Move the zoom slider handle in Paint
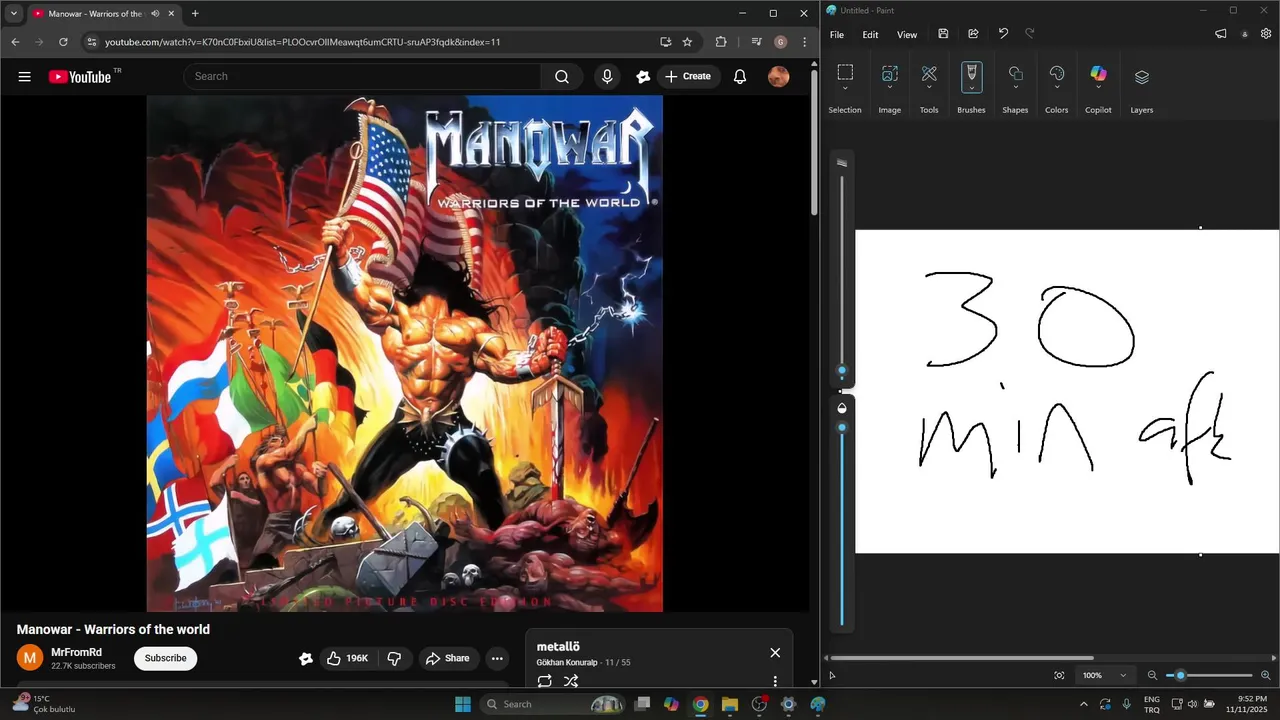 pos(1181,676)
